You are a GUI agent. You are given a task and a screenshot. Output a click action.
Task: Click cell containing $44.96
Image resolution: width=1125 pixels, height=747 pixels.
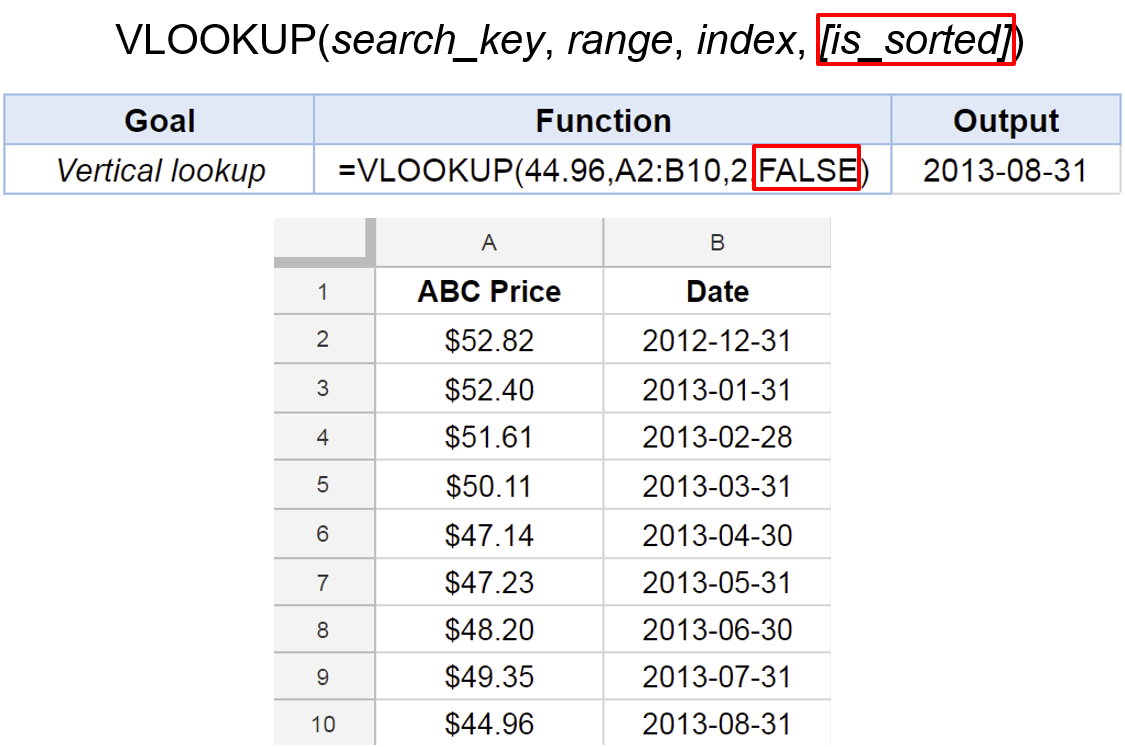coord(489,723)
